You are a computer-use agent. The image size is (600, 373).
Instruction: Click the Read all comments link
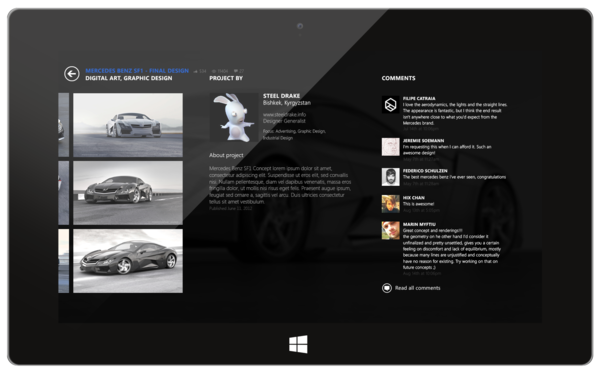tap(417, 288)
